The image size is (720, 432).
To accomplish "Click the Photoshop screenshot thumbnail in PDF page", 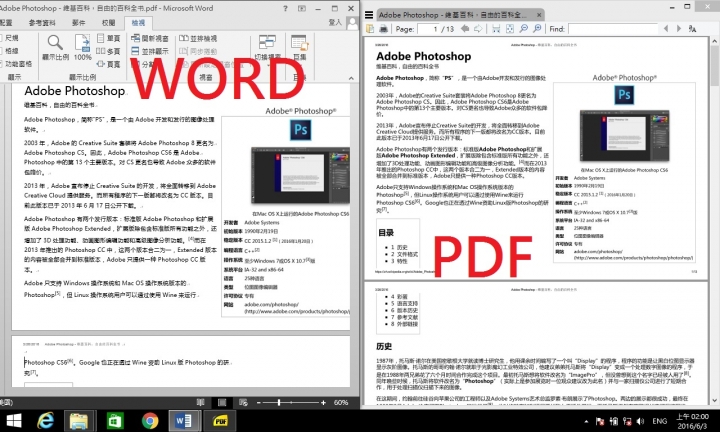I will (624, 136).
